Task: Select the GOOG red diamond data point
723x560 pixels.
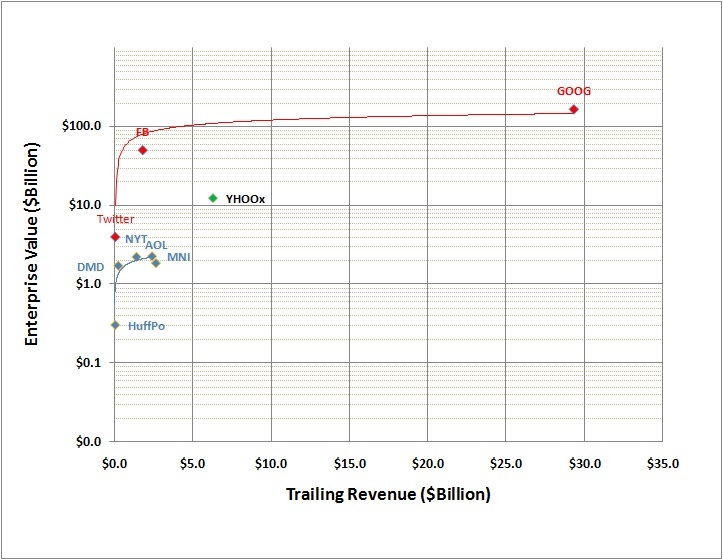Action: click(x=574, y=109)
